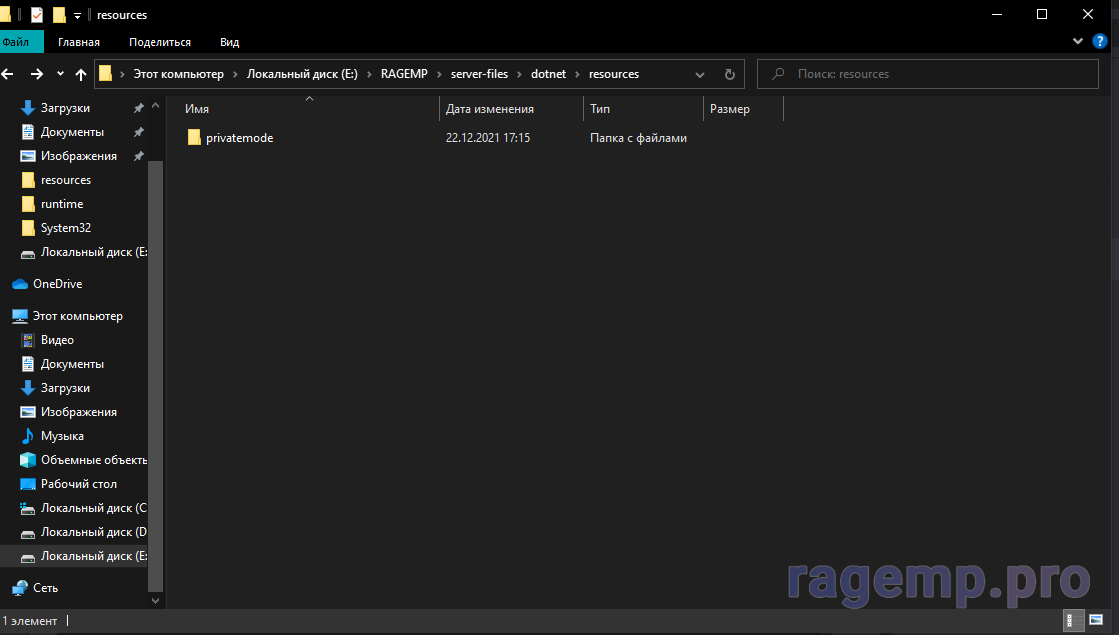This screenshot has width=1119, height=635.
Task: Click the Forward navigation arrow
Action: (x=36, y=74)
